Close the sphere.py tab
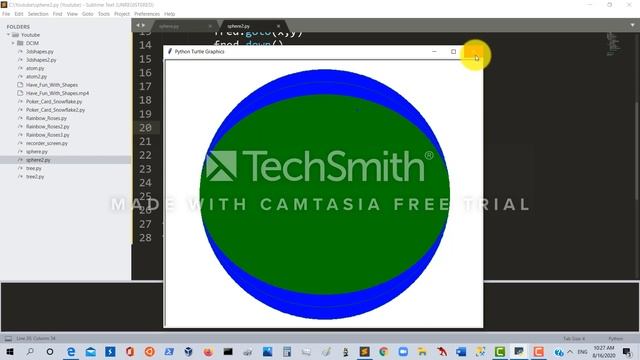 pyautogui.click(x=210, y=26)
